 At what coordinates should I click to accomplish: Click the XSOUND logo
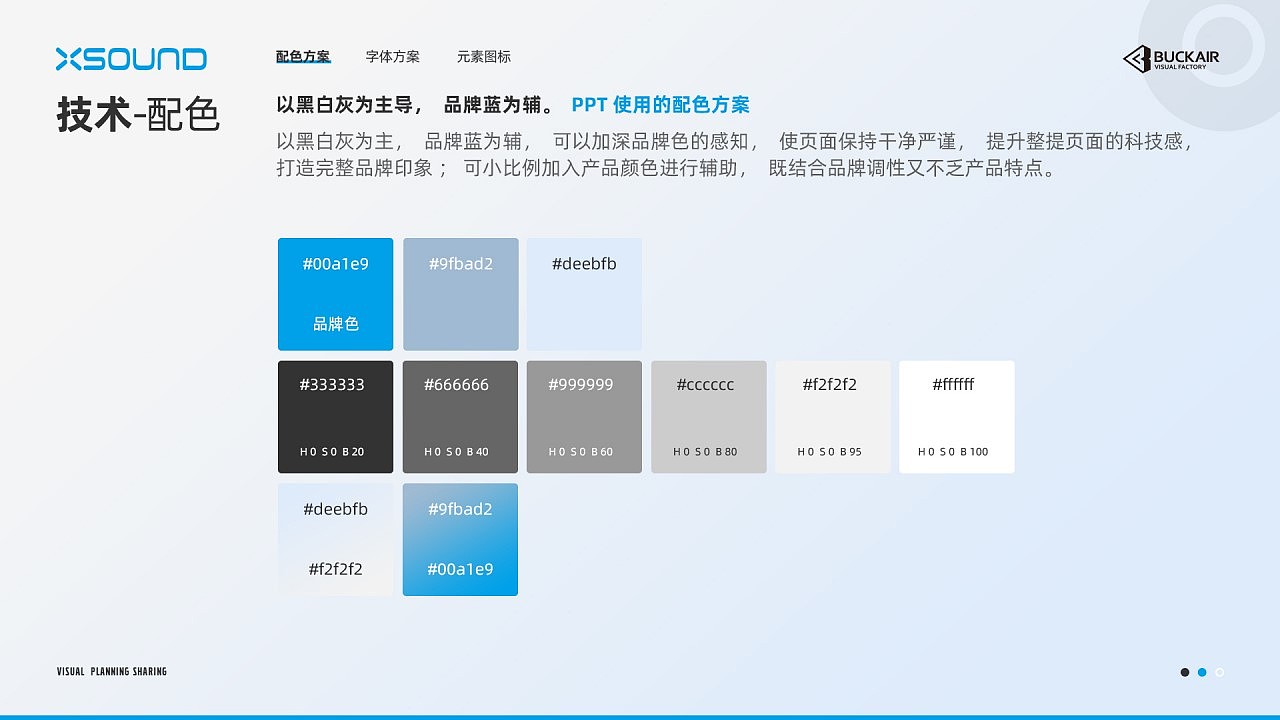click(131, 59)
